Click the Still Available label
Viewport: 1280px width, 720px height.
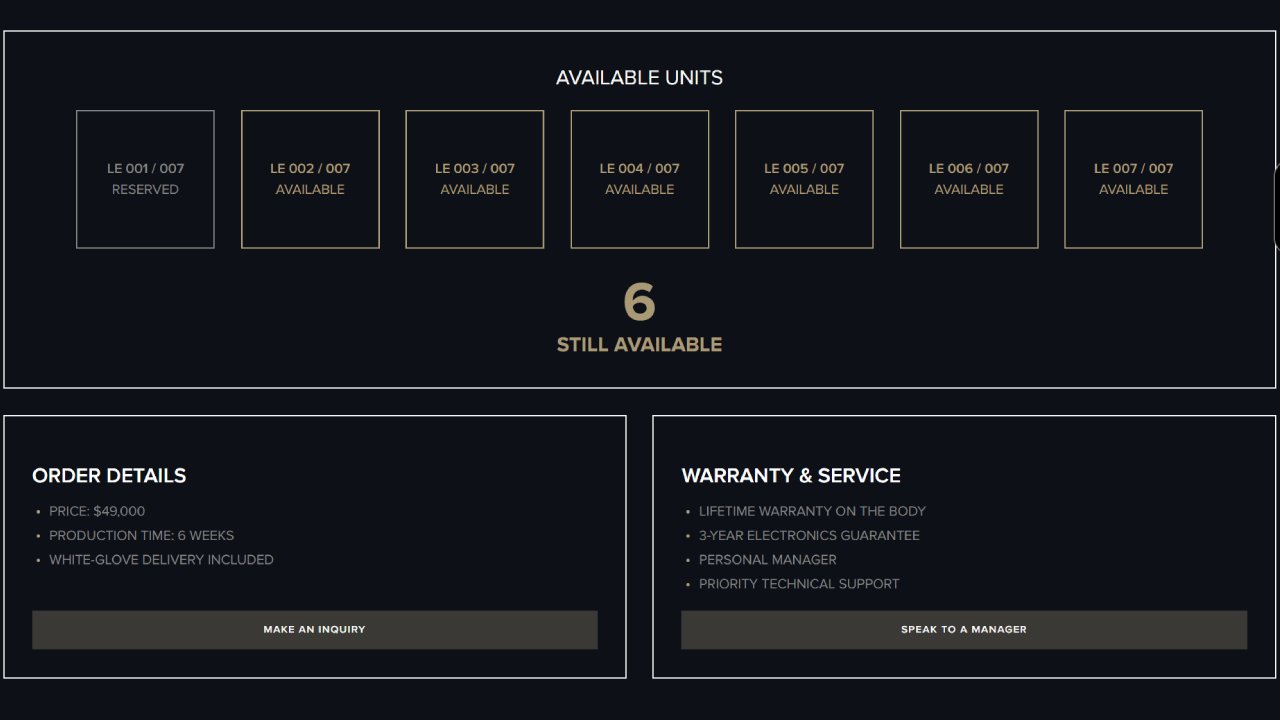[639, 345]
